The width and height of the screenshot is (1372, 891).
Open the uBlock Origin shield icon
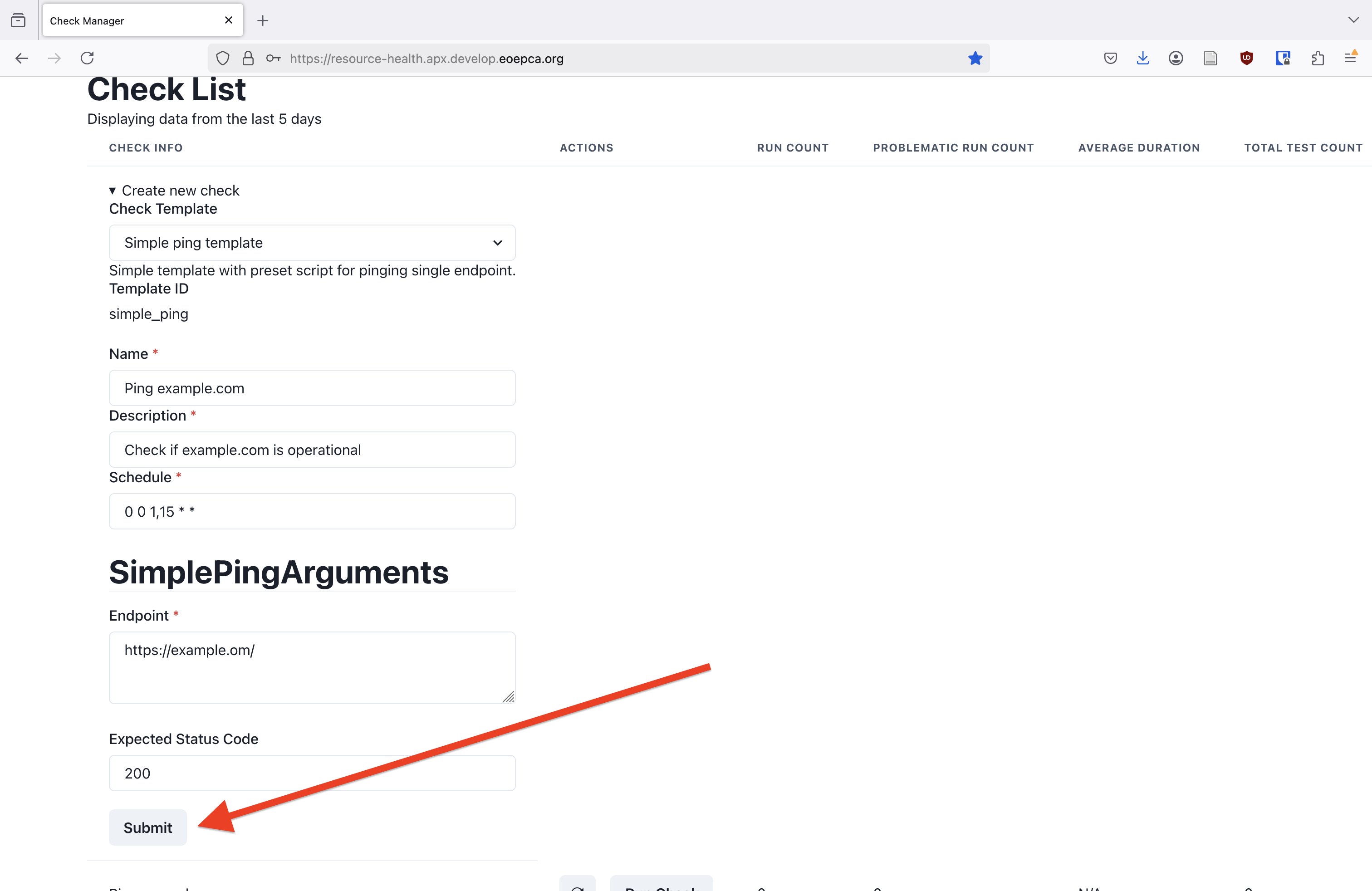click(x=1246, y=58)
